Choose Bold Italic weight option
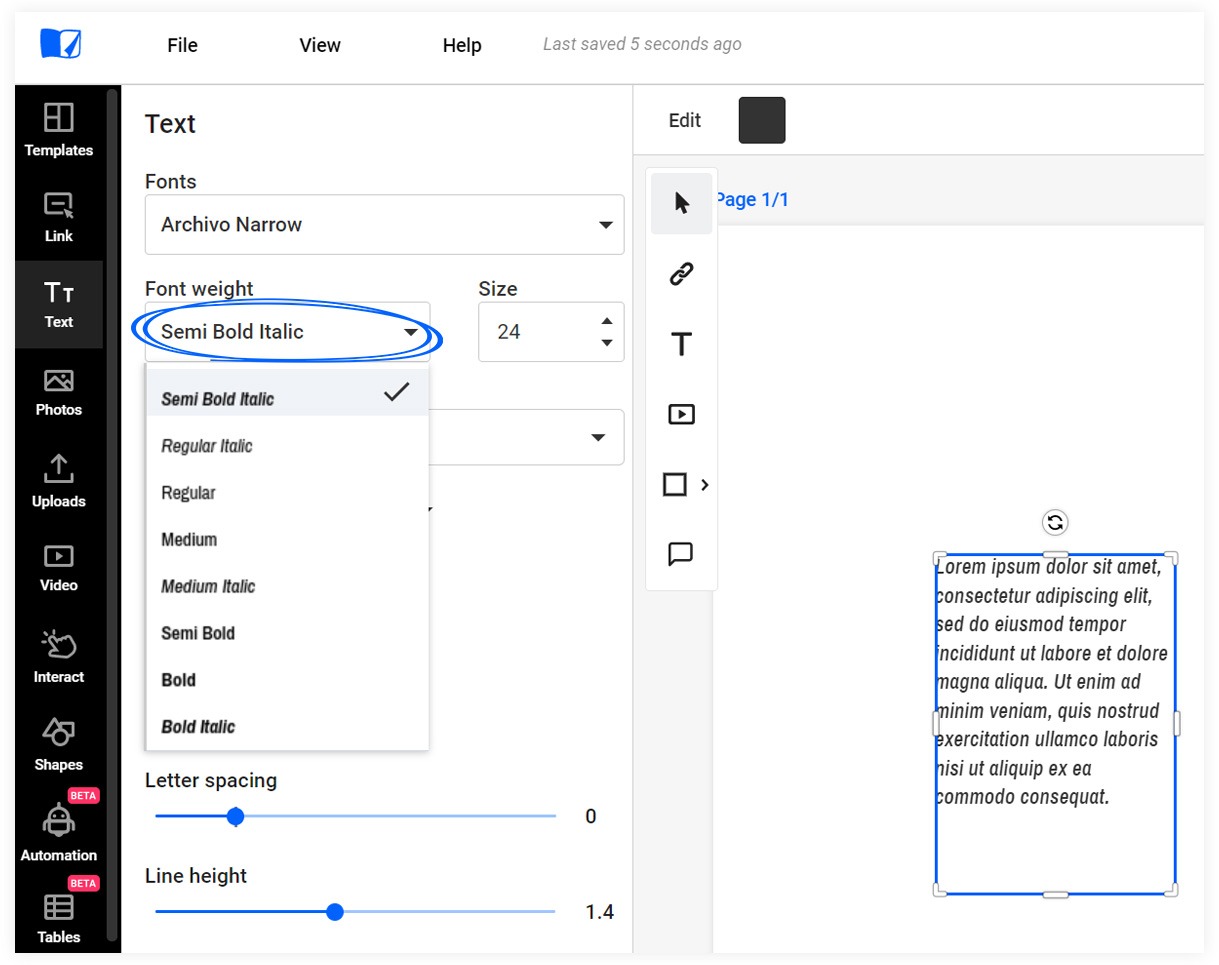The image size is (1219, 965). pos(288,727)
